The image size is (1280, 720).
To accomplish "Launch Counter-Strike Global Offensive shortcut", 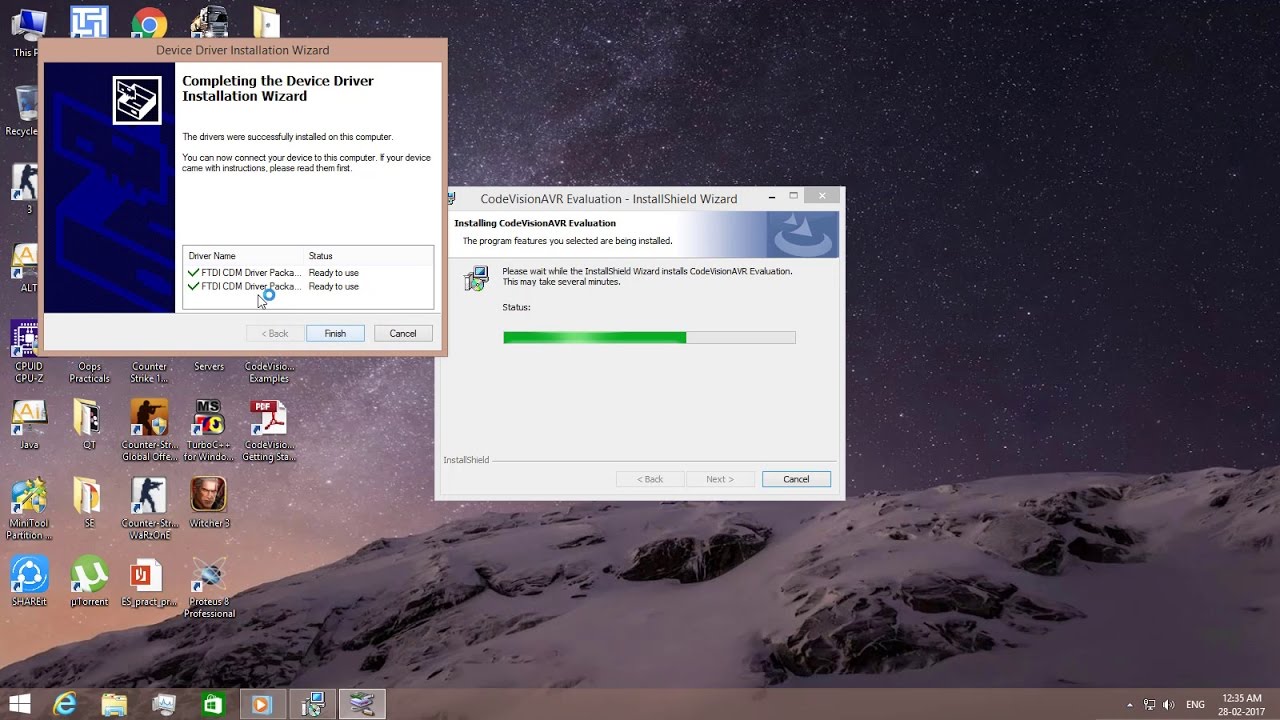I will click(x=149, y=431).
